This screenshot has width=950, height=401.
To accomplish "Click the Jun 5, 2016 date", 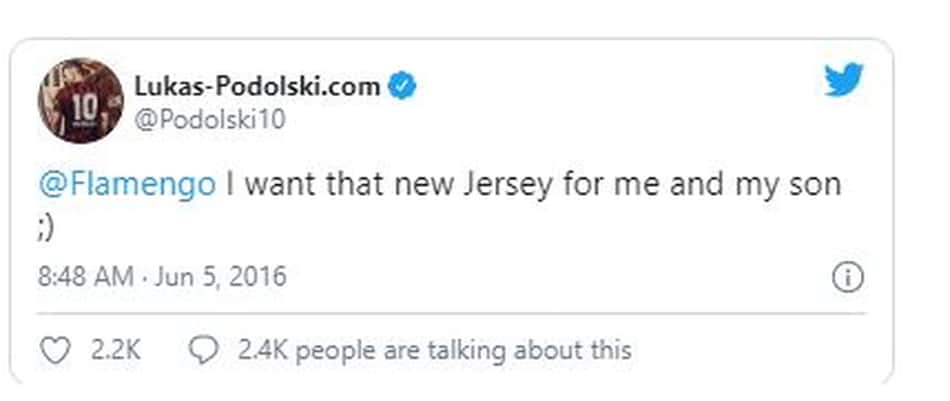I will click(x=221, y=277).
